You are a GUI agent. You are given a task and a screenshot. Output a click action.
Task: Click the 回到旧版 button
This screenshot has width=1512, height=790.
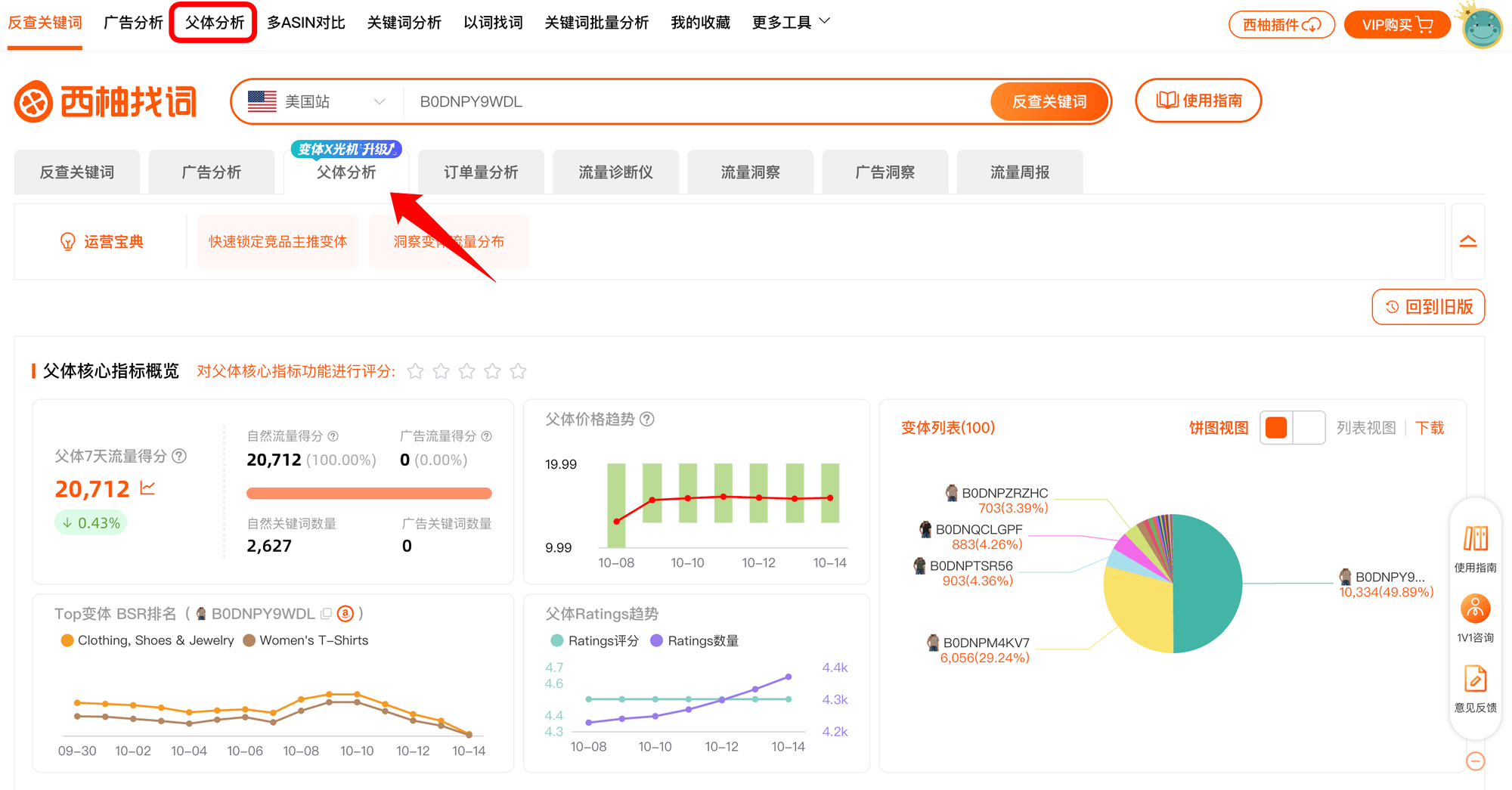[x=1428, y=307]
